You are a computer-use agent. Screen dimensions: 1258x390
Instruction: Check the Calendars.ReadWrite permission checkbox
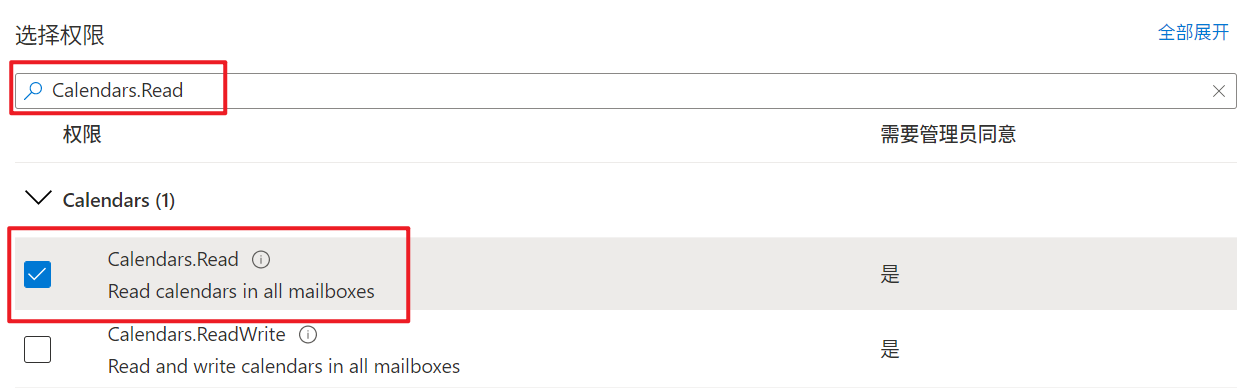tap(37, 349)
